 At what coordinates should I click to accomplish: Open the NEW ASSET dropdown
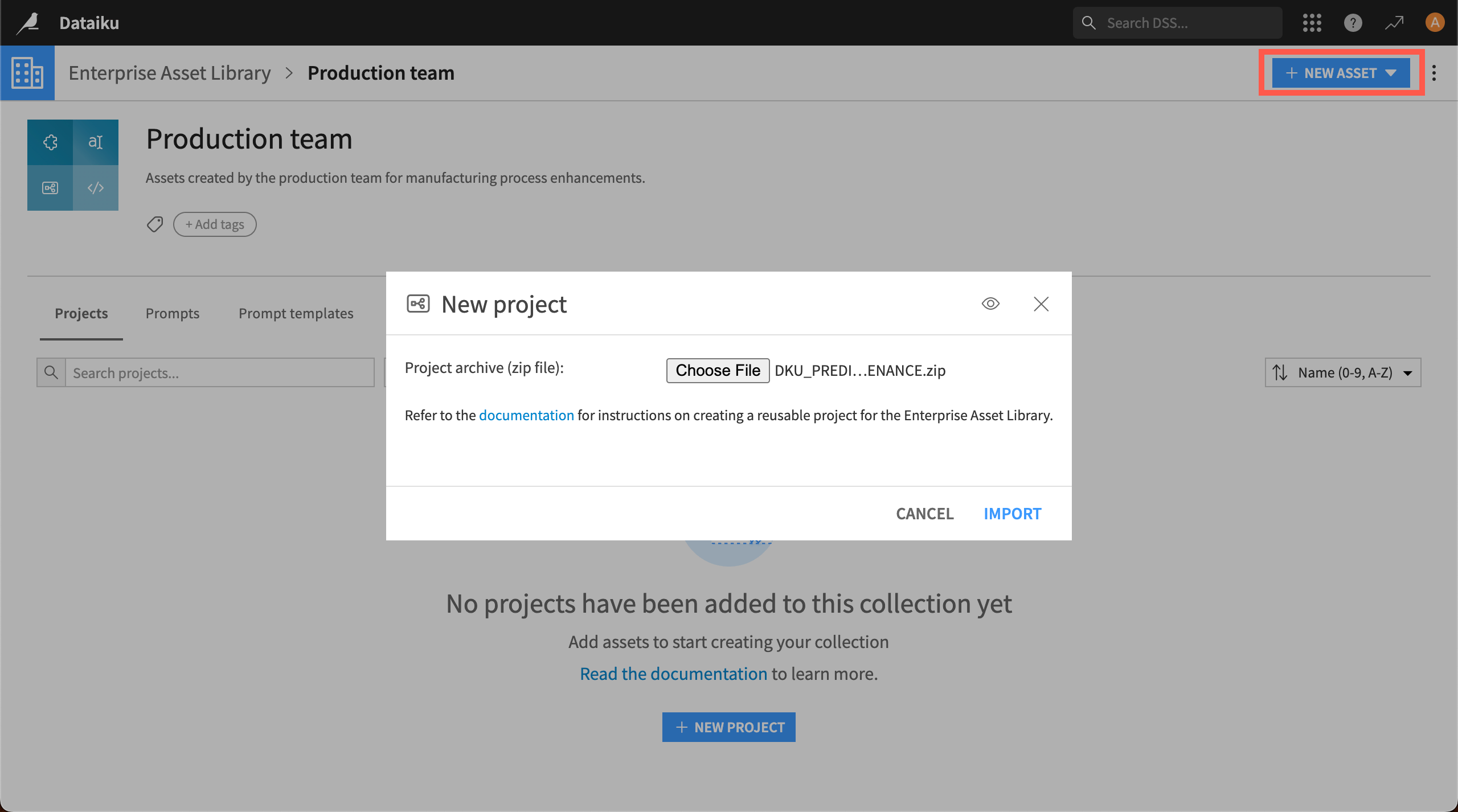tap(1341, 72)
